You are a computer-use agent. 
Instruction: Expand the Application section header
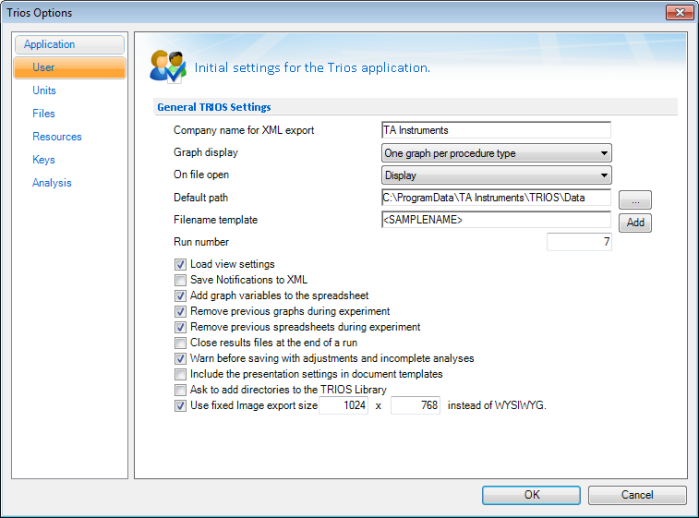(70, 45)
